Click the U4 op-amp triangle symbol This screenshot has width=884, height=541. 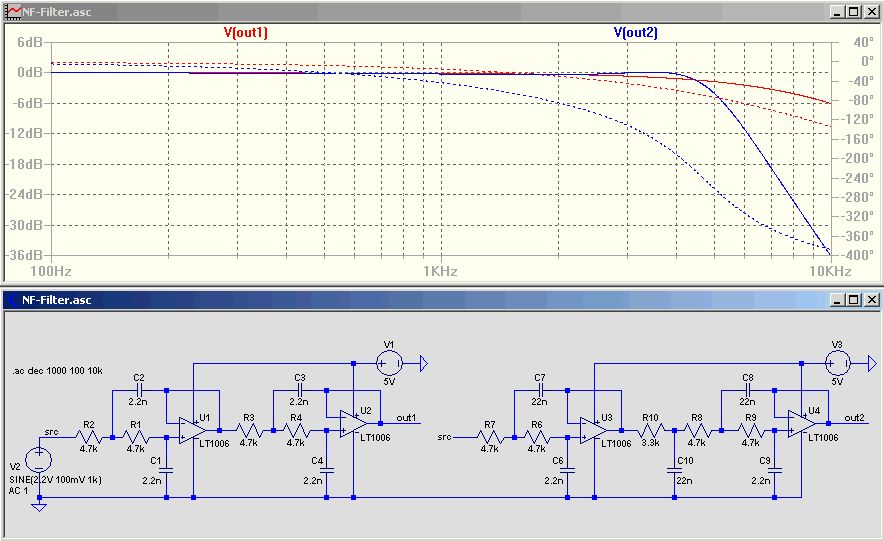pyautogui.click(x=801, y=424)
